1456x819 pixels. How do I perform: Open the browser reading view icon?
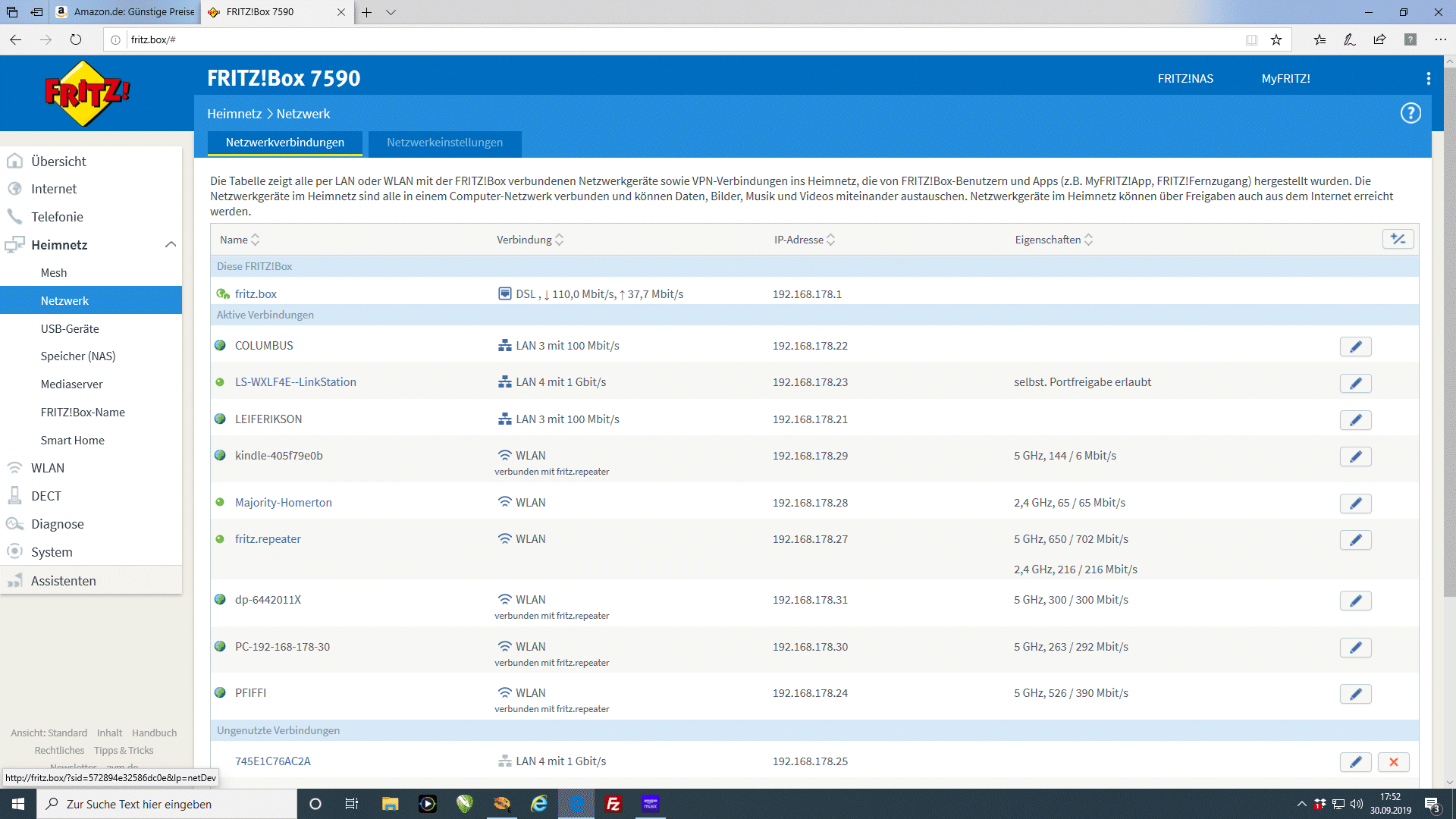coord(1251,39)
